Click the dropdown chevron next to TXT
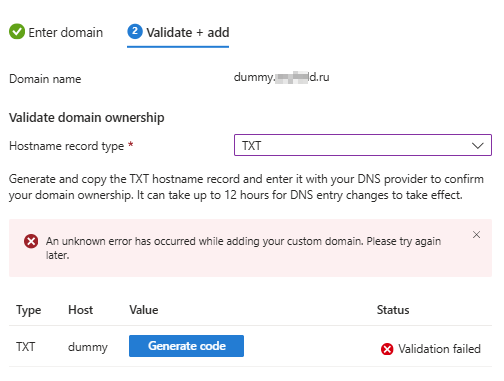 477,146
